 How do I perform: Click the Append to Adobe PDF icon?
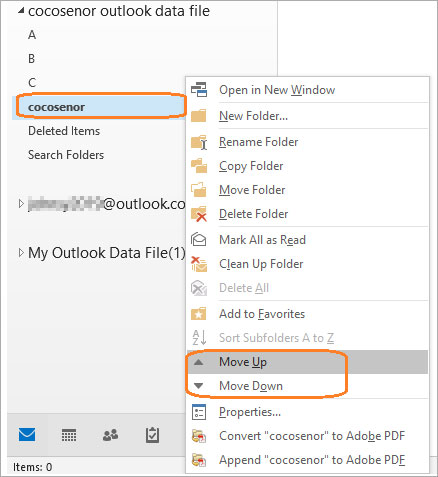199,460
